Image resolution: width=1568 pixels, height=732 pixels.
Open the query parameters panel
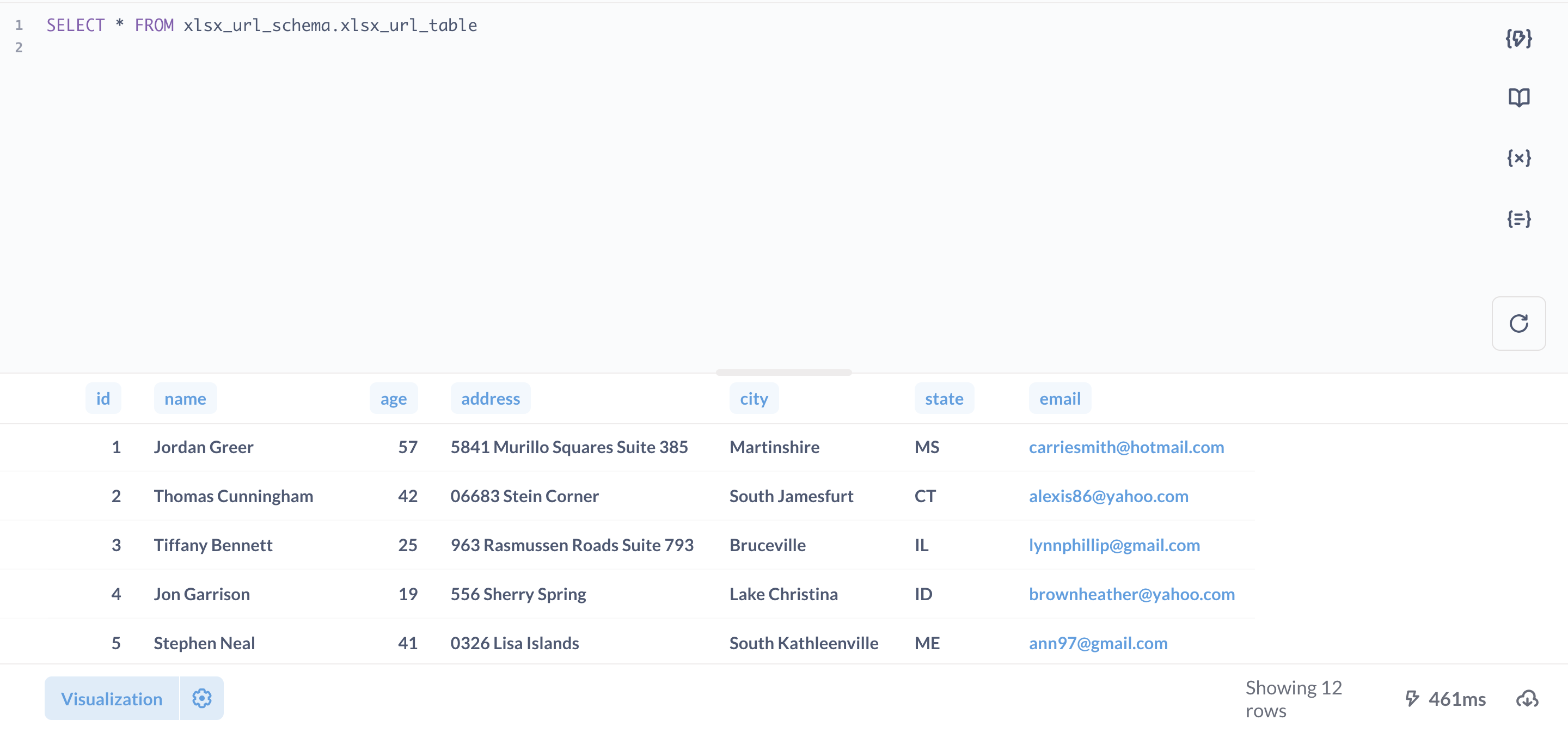(1518, 218)
